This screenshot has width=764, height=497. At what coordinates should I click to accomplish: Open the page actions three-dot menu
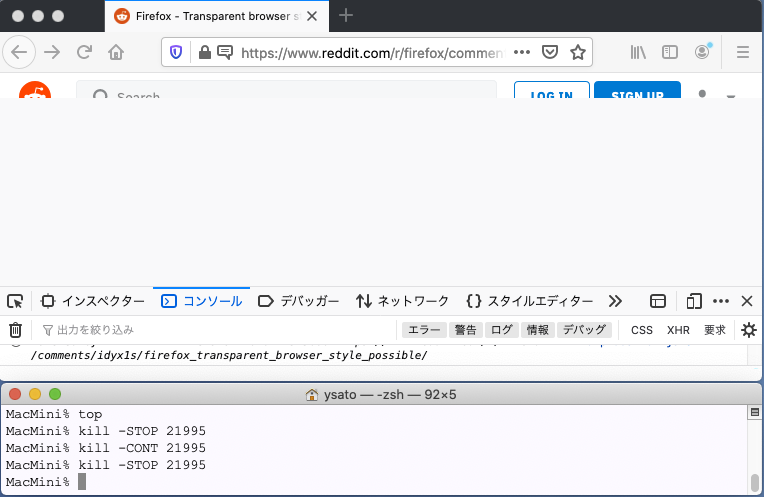pos(522,53)
